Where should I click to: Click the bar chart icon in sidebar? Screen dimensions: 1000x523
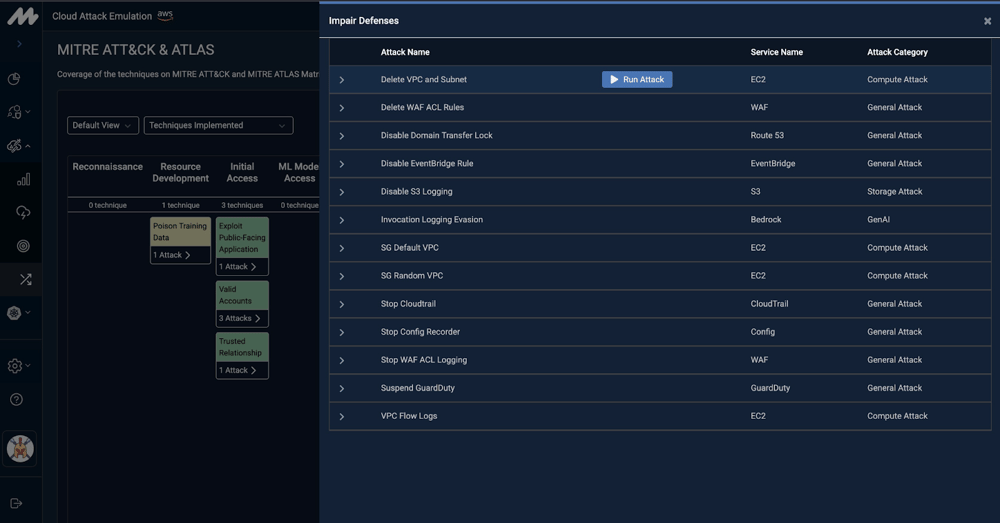[23, 180]
